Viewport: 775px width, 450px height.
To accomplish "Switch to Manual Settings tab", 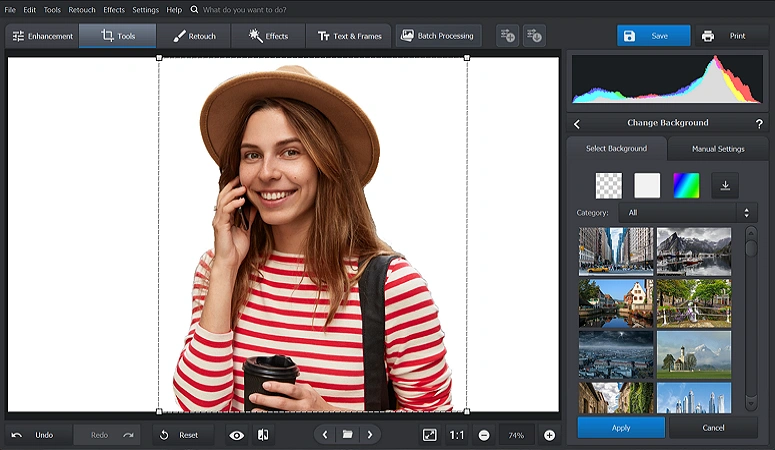I will click(x=718, y=149).
